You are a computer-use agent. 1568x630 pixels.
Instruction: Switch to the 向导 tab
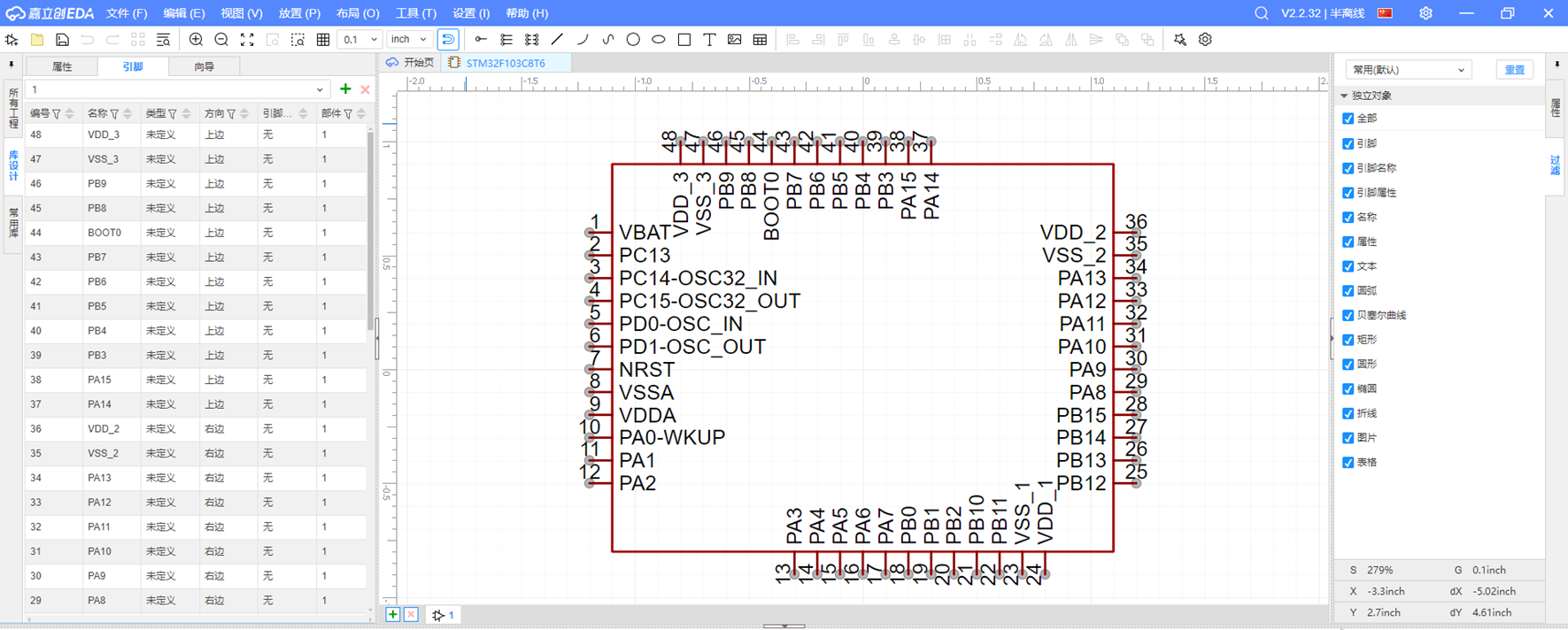click(204, 66)
